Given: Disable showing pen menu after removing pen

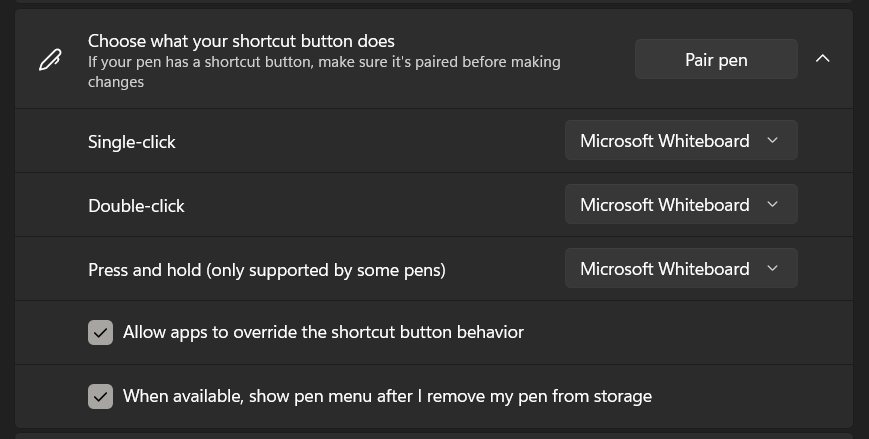Looking at the screenshot, I should 100,397.
